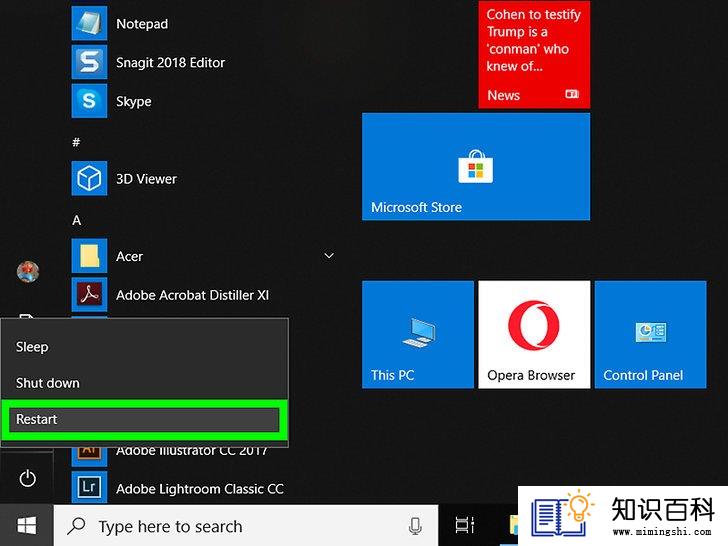This screenshot has height=546, width=728.
Task: Click the Acer folder icon
Action: pos(89,256)
